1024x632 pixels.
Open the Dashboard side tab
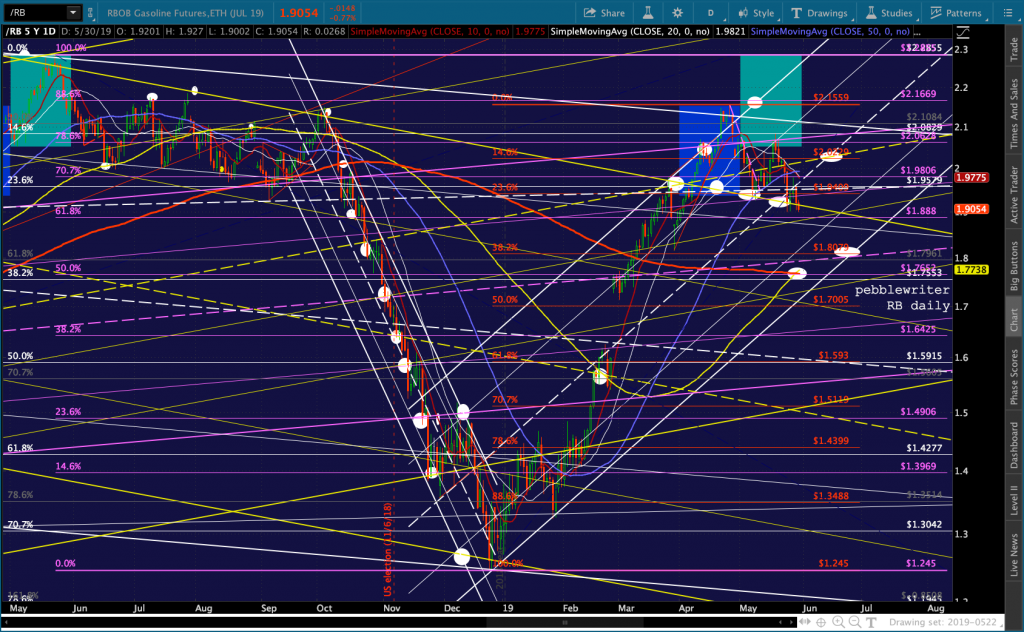[1014, 445]
